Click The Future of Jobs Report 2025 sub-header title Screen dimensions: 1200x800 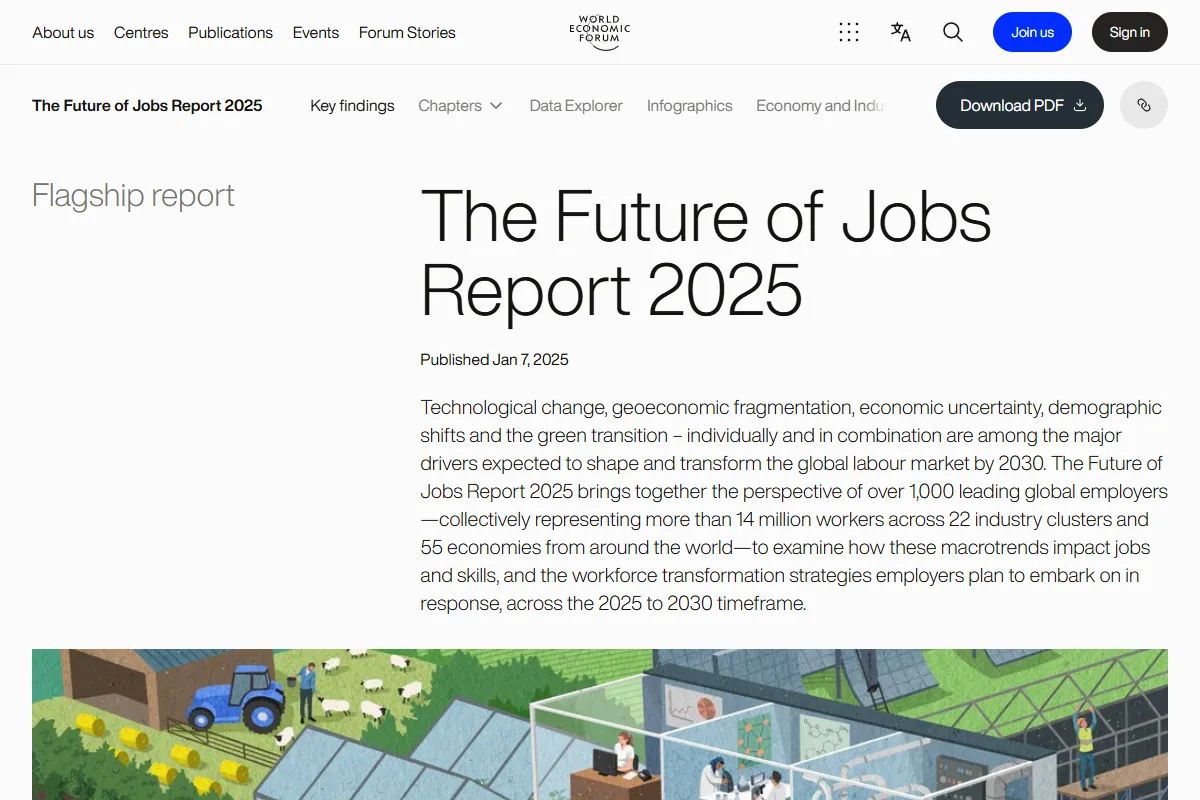(147, 105)
